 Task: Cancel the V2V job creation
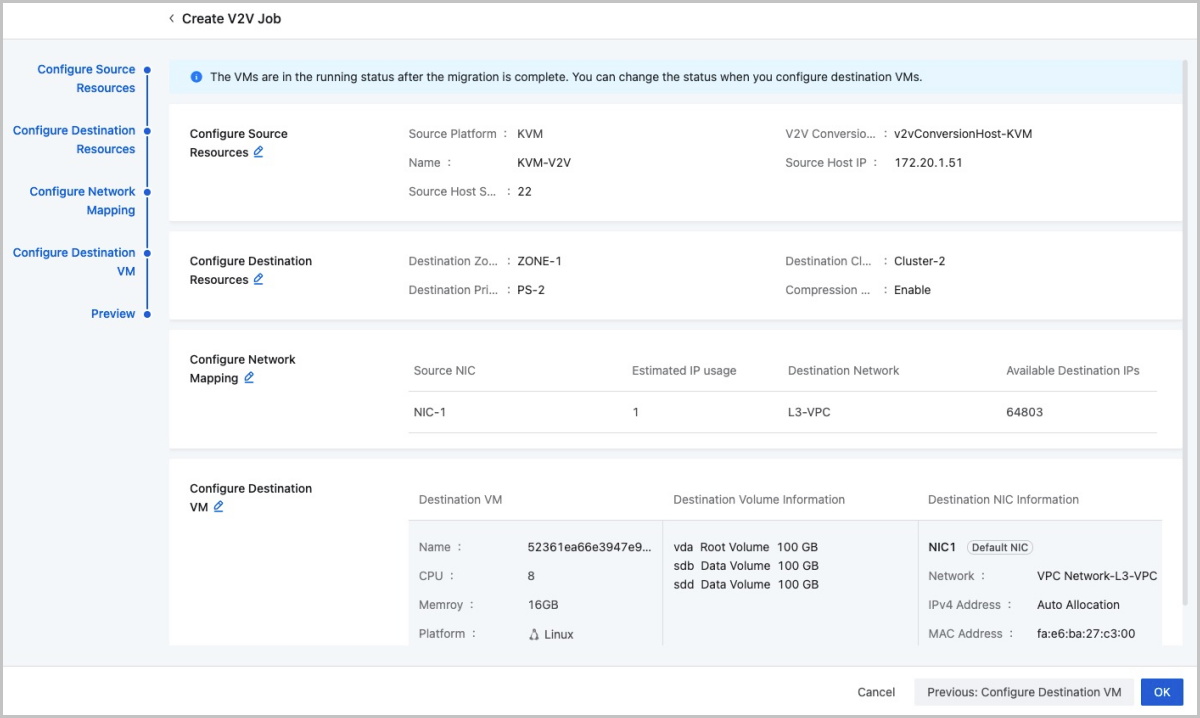pos(876,692)
